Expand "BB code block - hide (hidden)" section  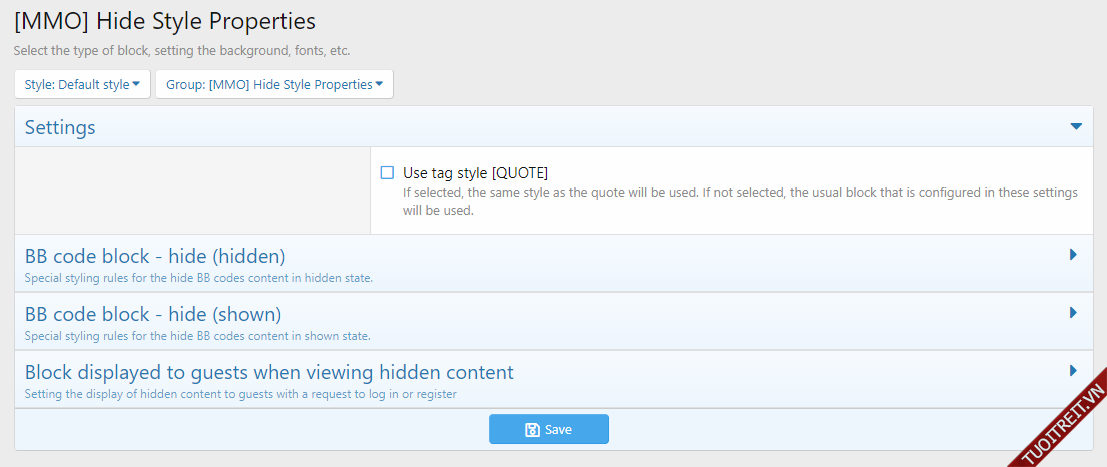click(155, 256)
